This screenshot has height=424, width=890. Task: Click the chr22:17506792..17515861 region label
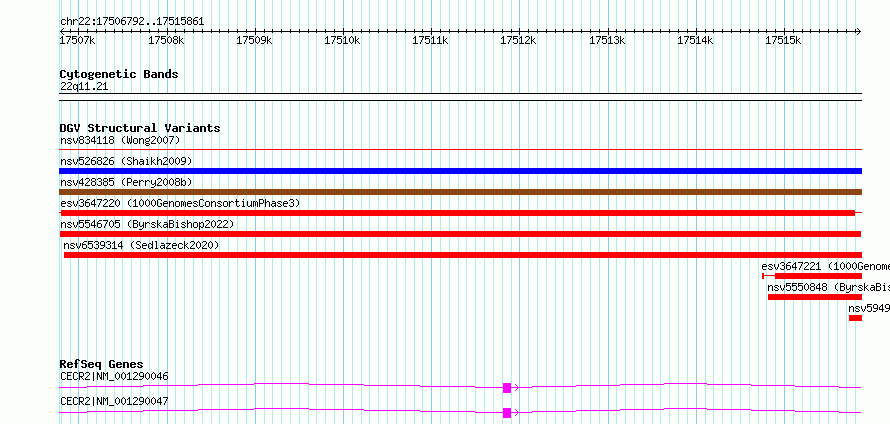[132, 22]
